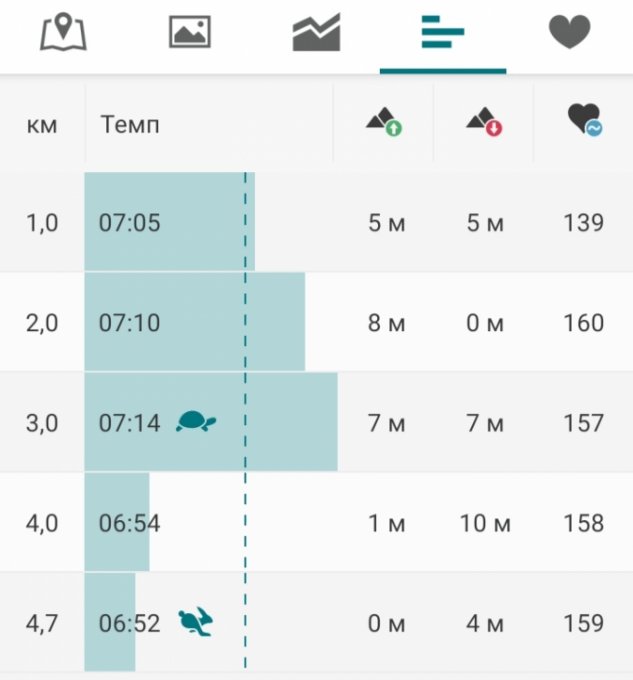
Task: Open the map tab icon
Action: point(63,33)
